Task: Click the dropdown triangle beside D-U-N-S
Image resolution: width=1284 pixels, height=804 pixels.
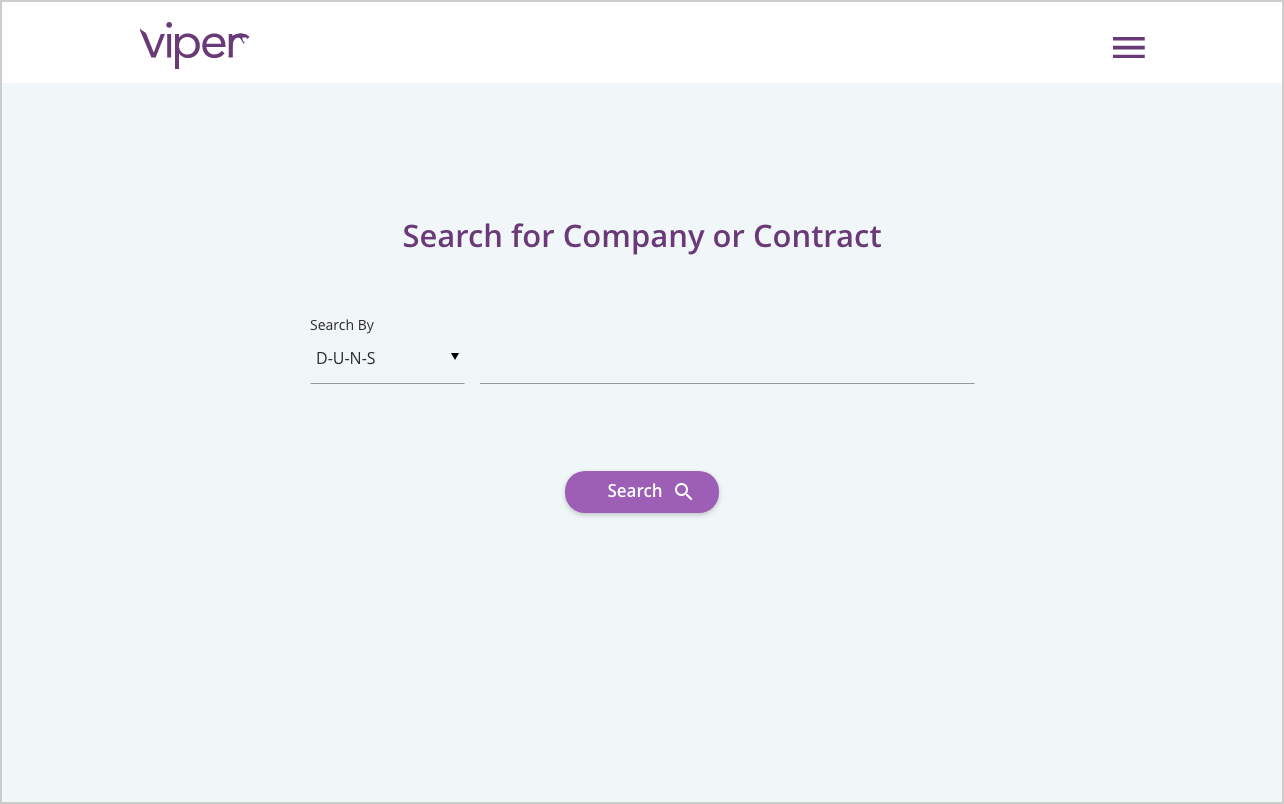Action: point(455,357)
